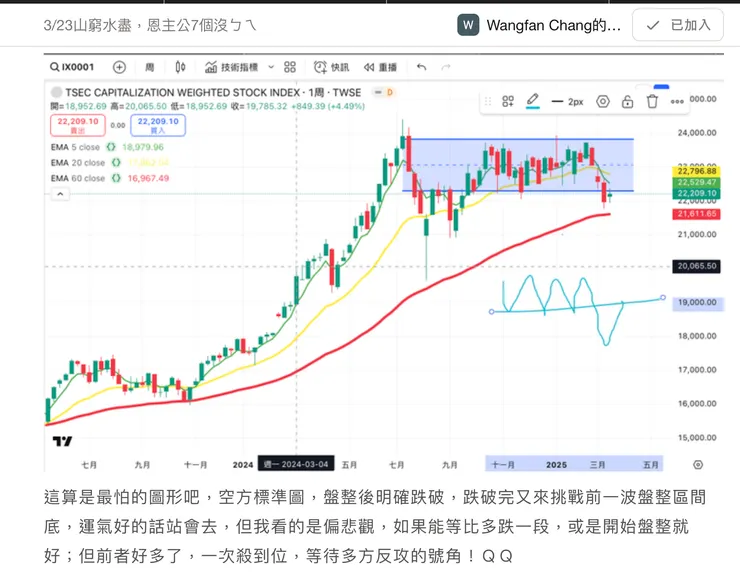740x579 pixels.
Task: Start bar replay with 重播
Action: pos(380,67)
